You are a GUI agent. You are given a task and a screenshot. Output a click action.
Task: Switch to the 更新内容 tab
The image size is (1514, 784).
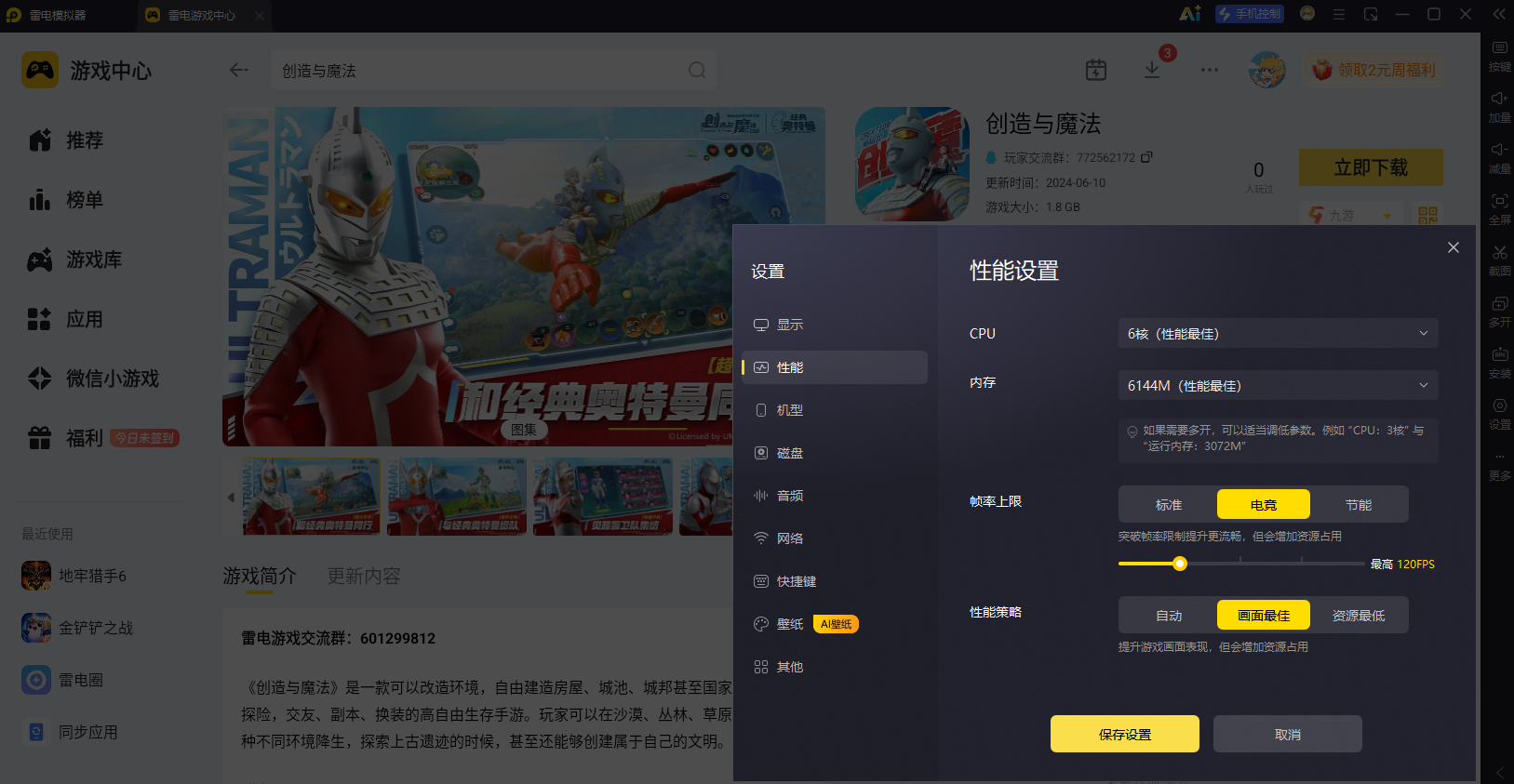364,577
